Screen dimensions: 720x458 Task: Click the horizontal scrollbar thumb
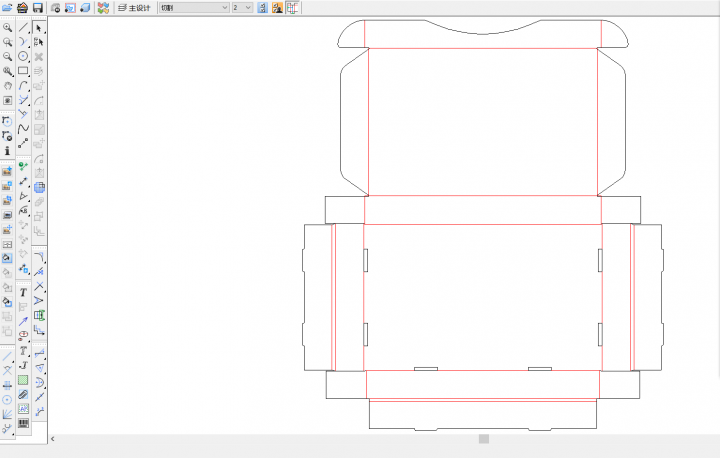pyautogui.click(x=483, y=439)
